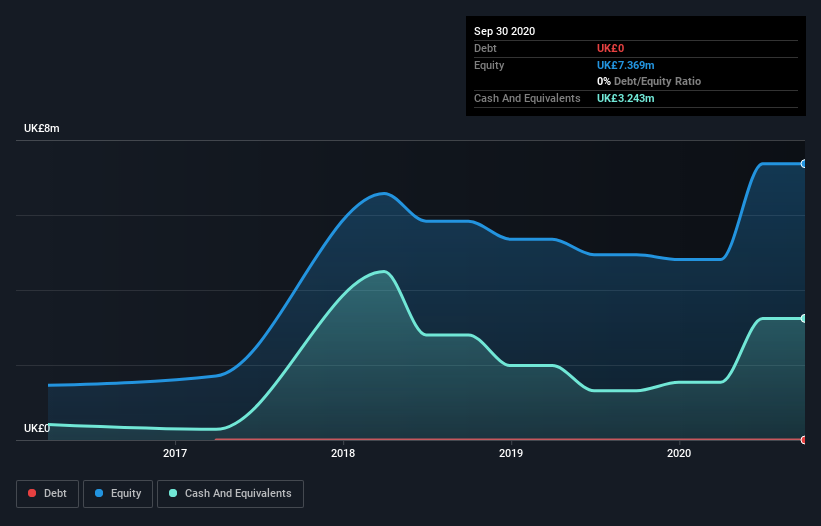
Task: Click the UK£3.243m cash value
Action: coord(626,98)
